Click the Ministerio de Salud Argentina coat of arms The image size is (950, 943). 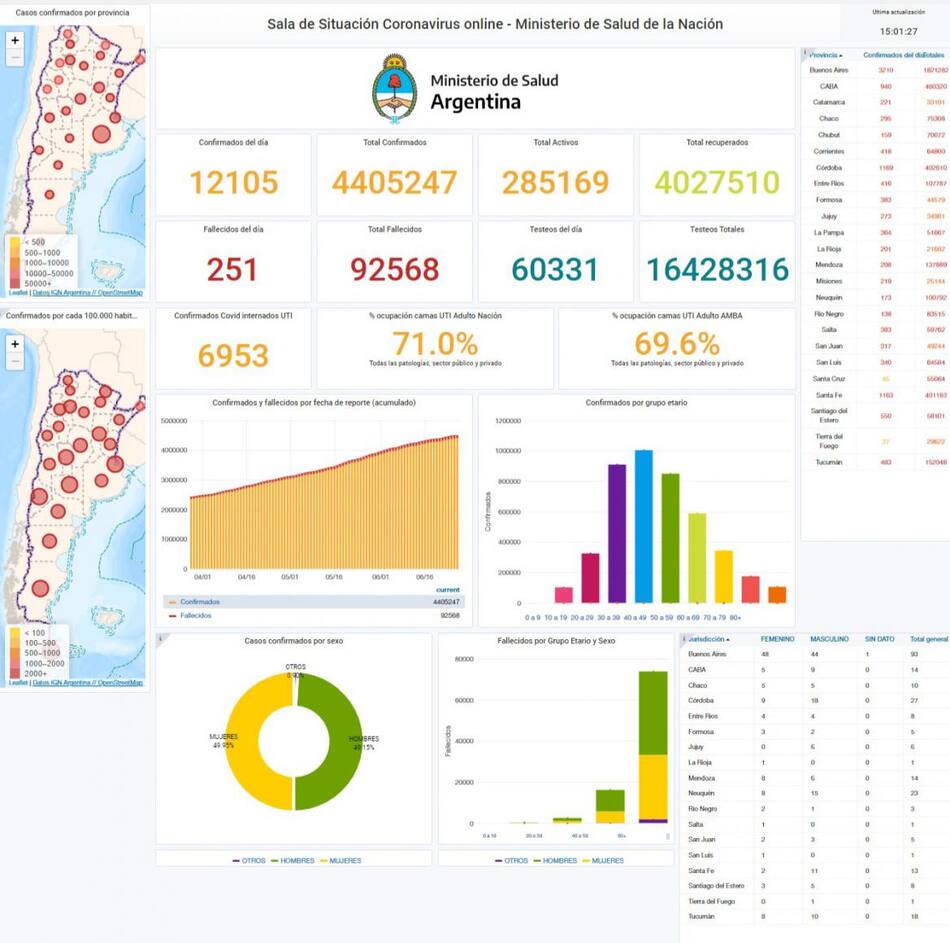coord(394,88)
